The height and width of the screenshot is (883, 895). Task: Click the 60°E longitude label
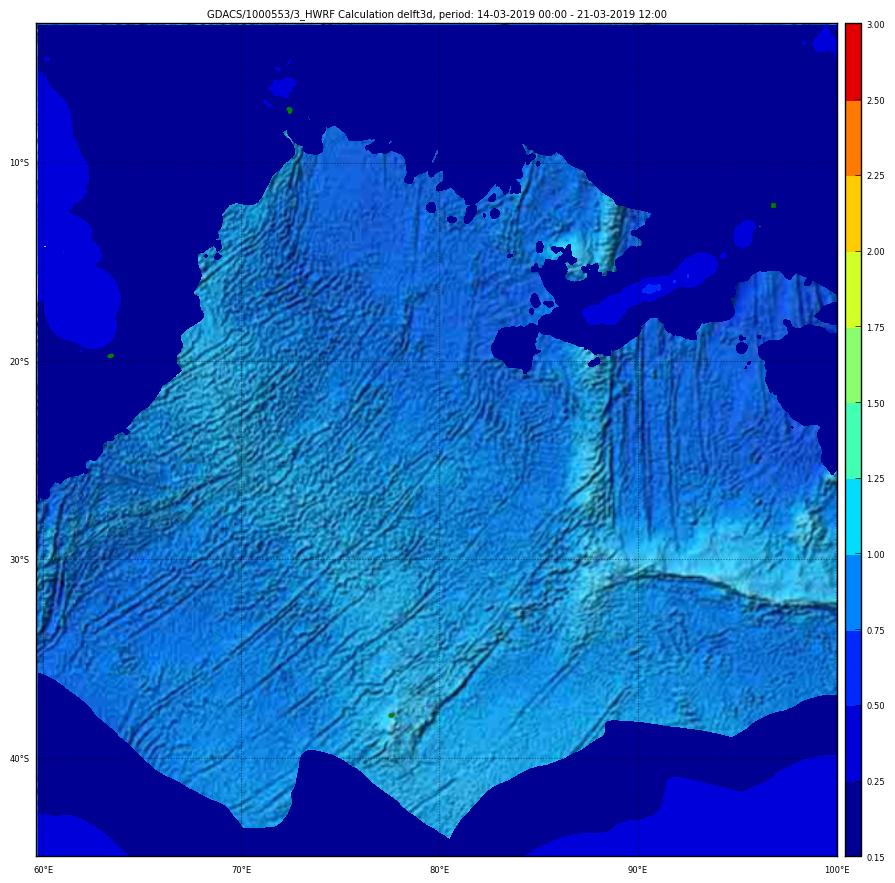pyautogui.click(x=44, y=870)
